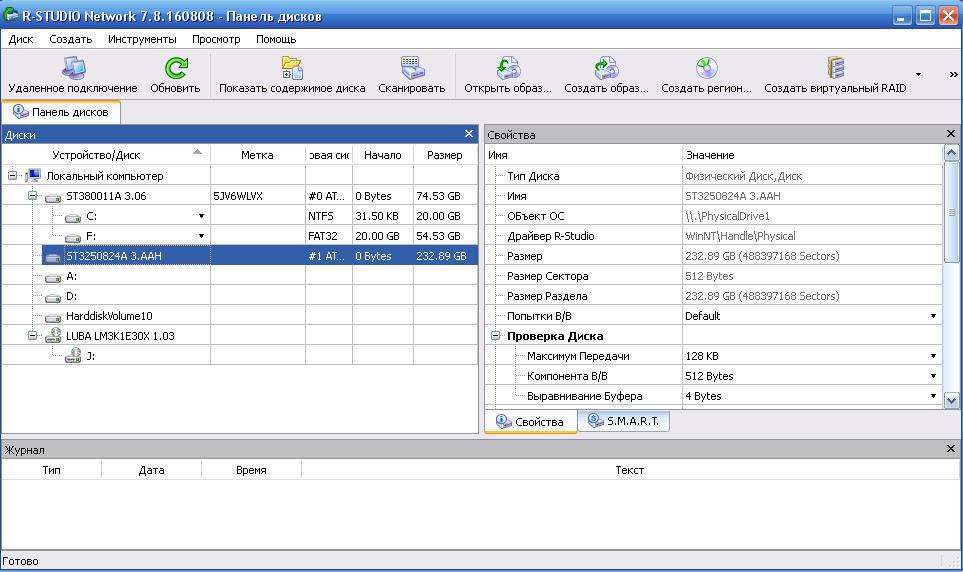Collapse the Проверка Диска properties section
Viewport: 963px width, 572px height.
(495, 336)
